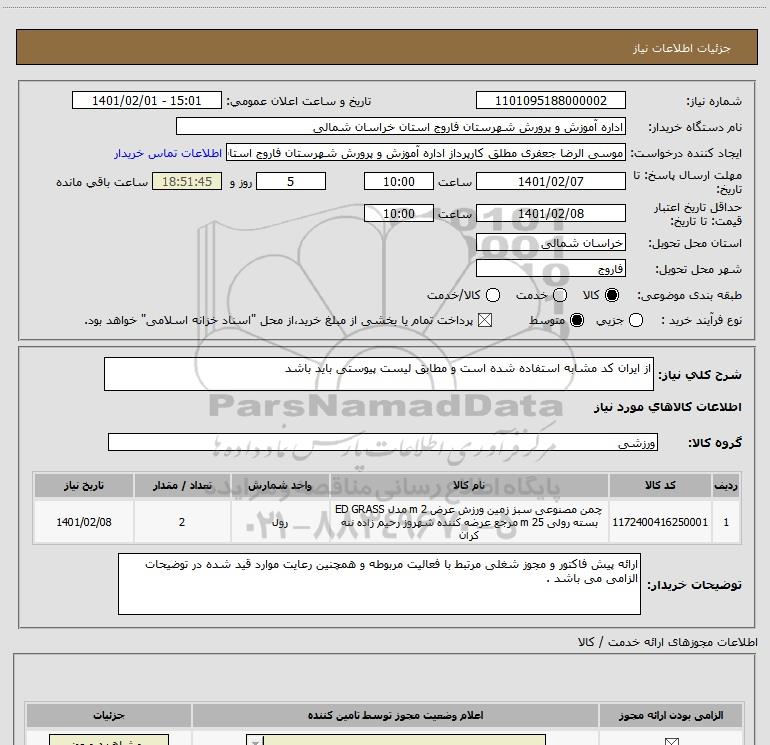The image size is (770, 745).
Task: Choose the متوسط purchase type radio
Action: 577,320
